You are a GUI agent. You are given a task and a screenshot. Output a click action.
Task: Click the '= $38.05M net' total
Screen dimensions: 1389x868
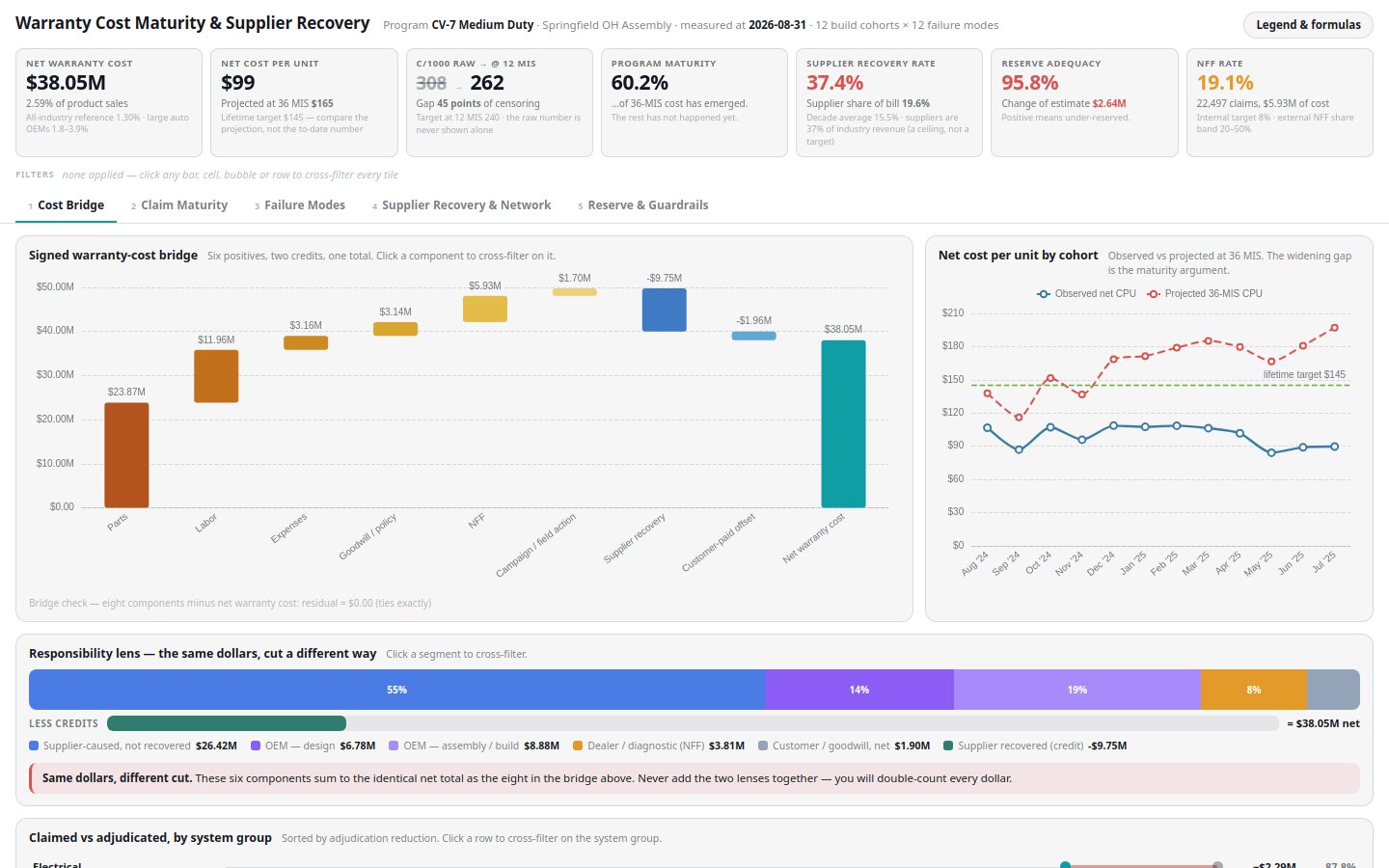coord(1323,723)
